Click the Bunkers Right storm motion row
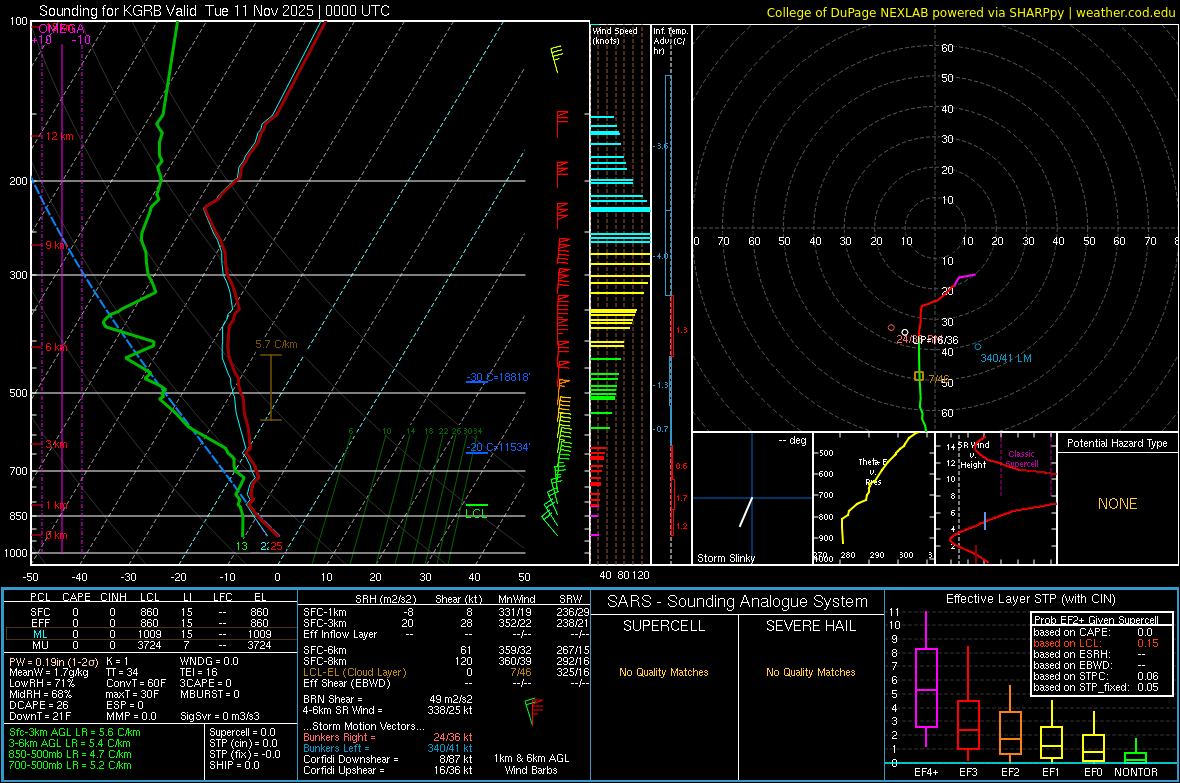 tap(388, 737)
